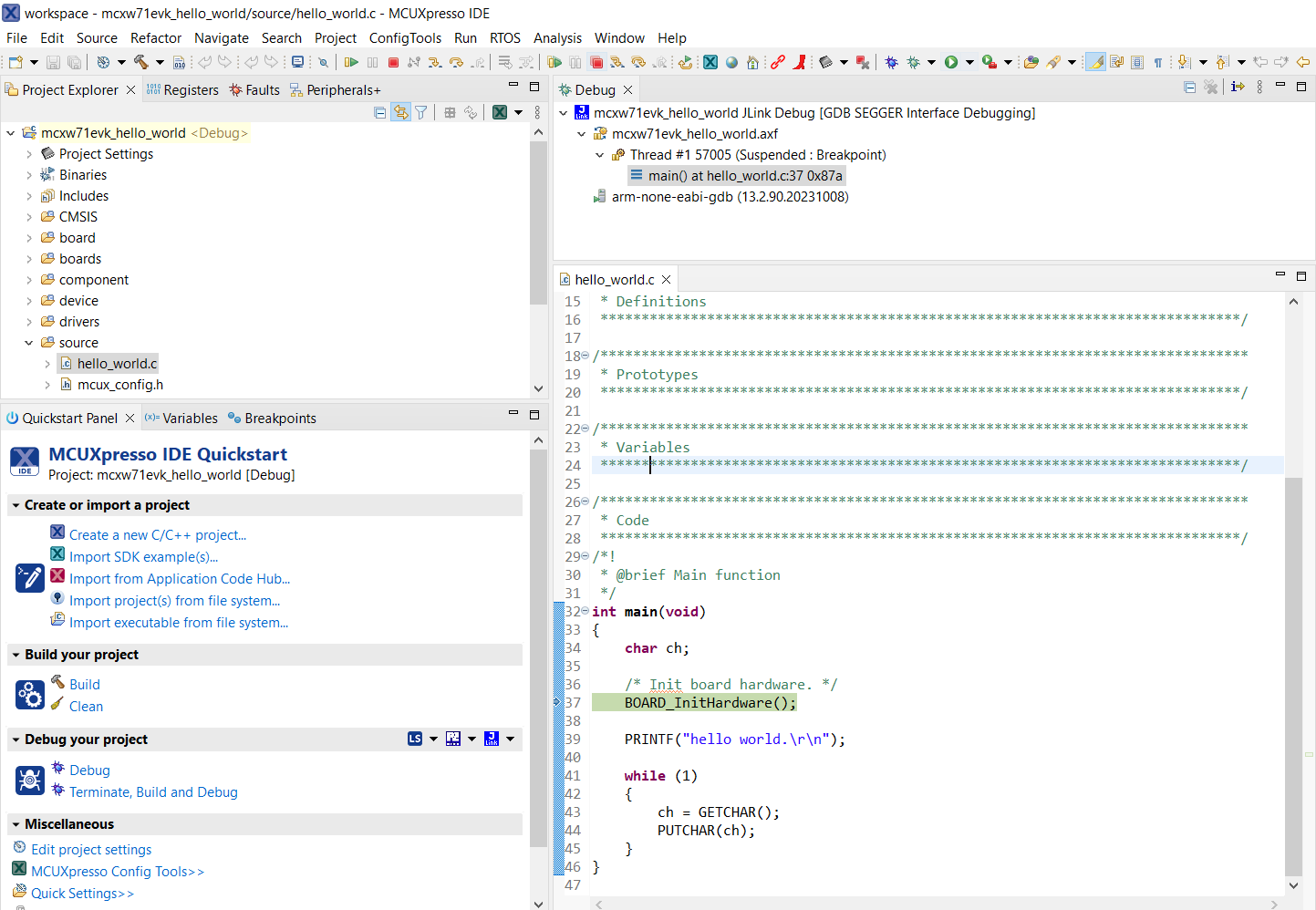The height and width of the screenshot is (910, 1316).
Task: Toggle Link with Editor in Project Explorer
Action: tap(400, 112)
